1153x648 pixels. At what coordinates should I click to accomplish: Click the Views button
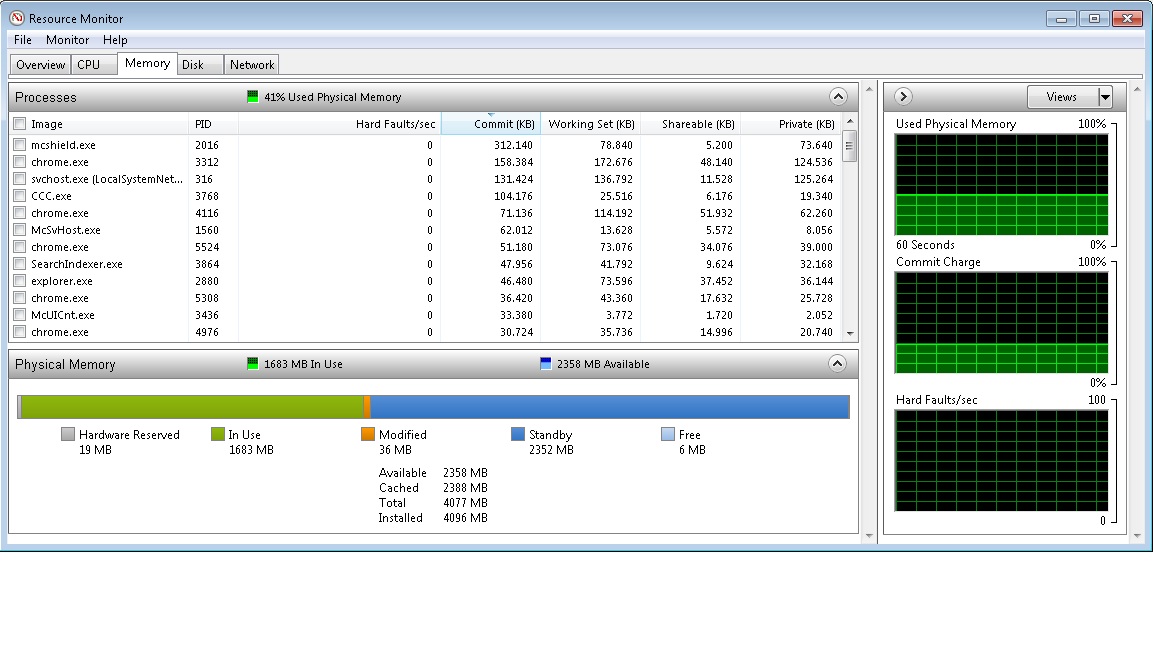point(1062,97)
